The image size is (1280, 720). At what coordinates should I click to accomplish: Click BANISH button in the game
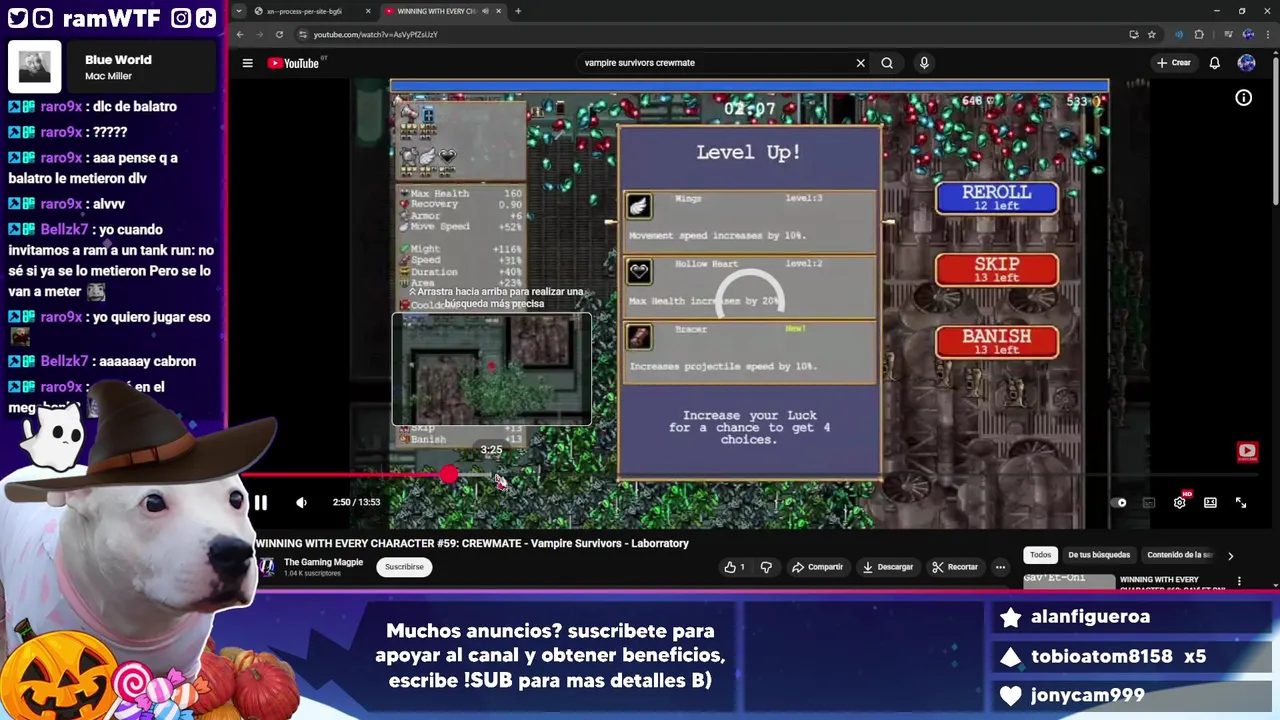[997, 342]
